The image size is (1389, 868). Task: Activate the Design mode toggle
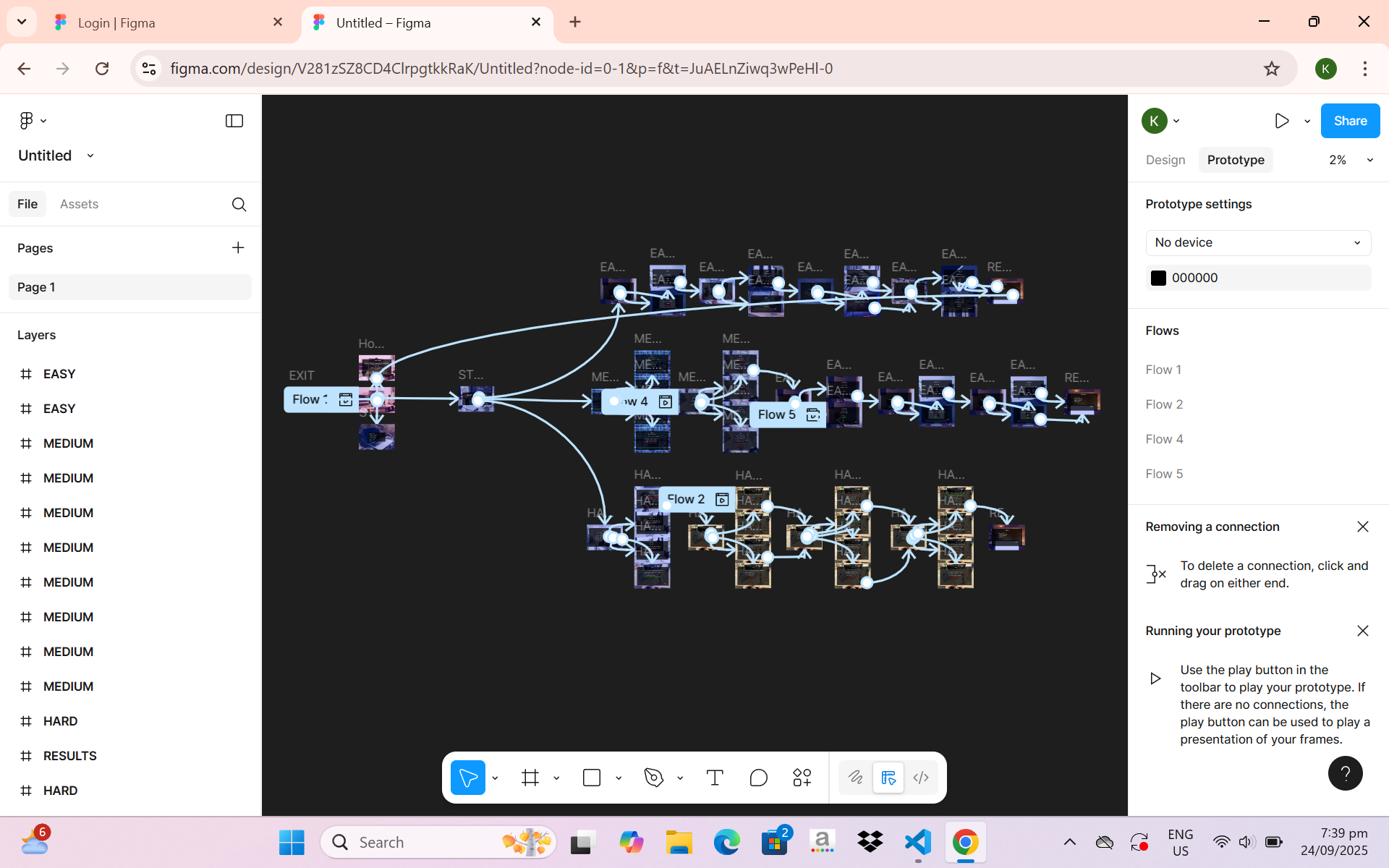(x=888, y=778)
